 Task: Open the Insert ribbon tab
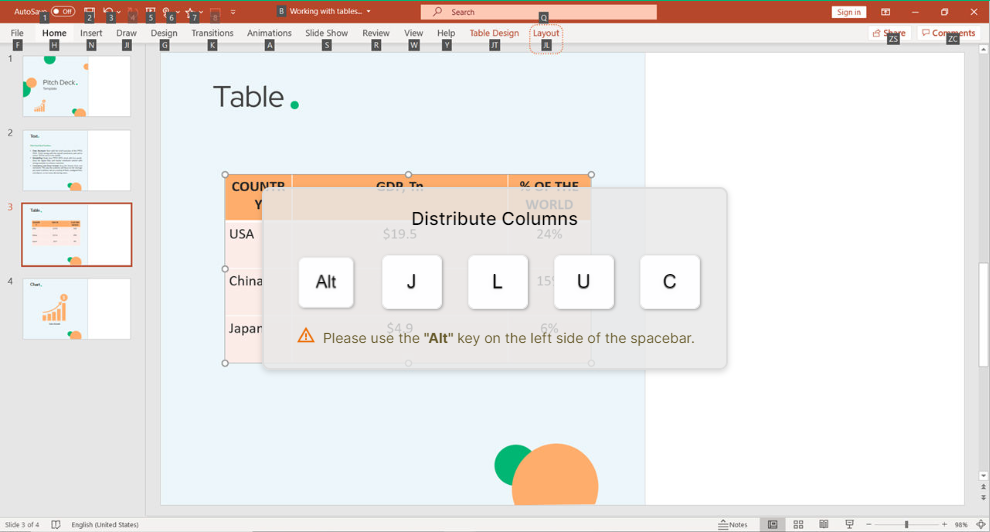91,33
